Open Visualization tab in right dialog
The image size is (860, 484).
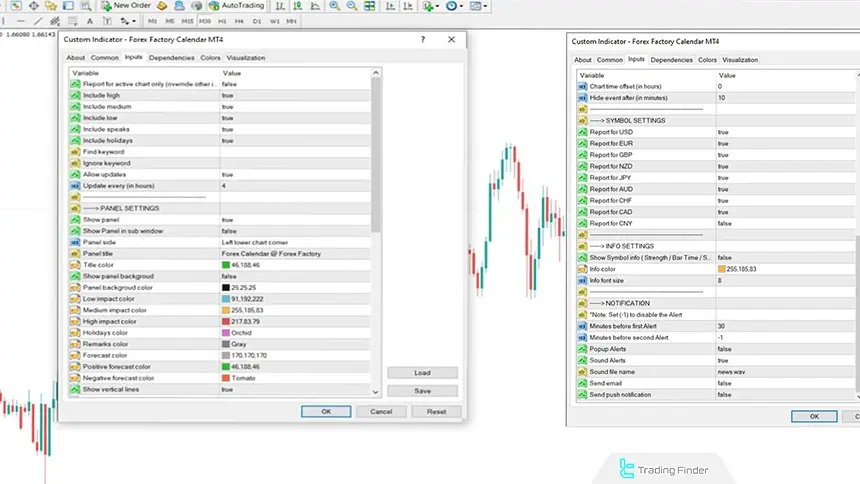740,60
